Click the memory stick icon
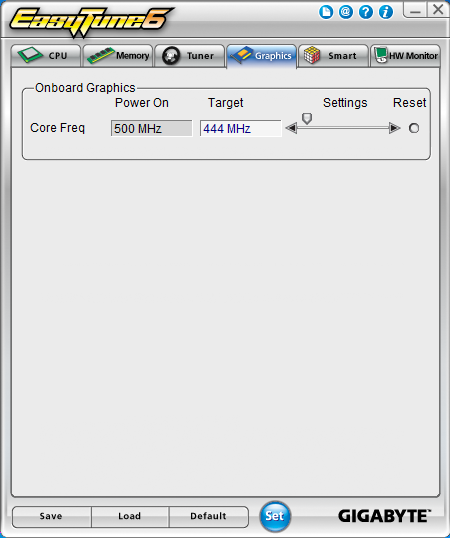The width and height of the screenshot is (450, 538). coord(101,55)
